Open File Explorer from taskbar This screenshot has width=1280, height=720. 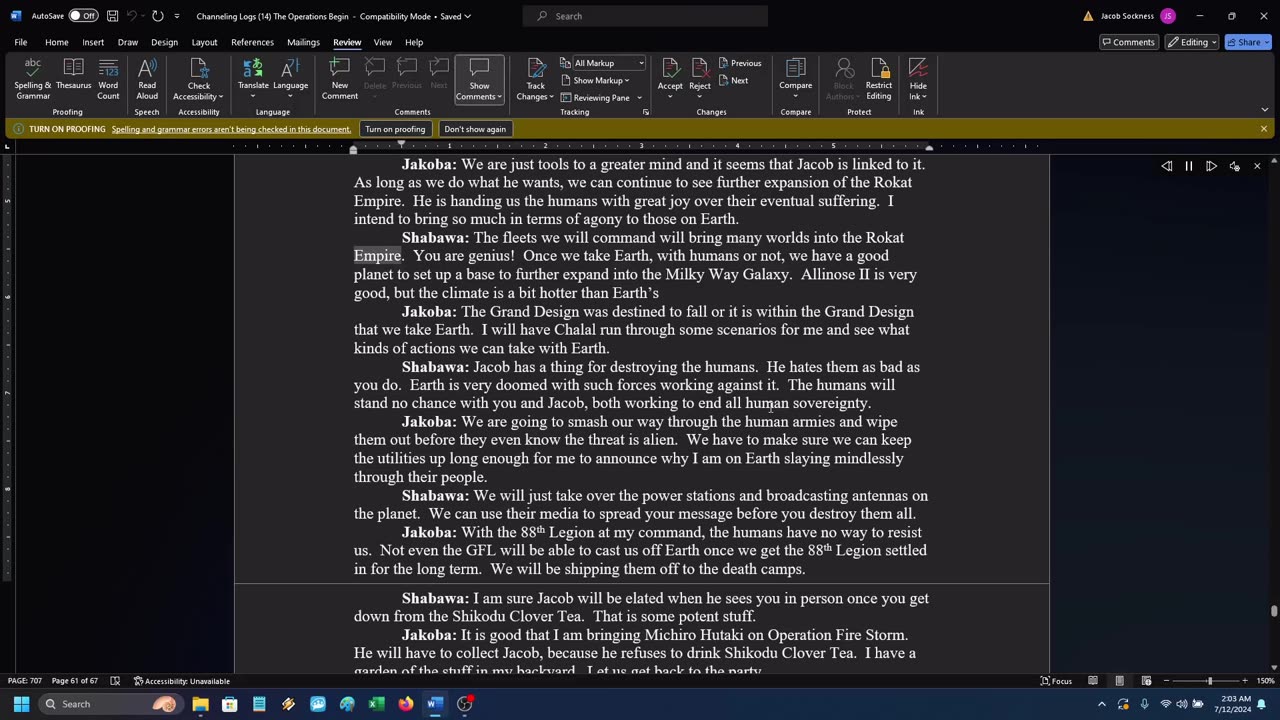(x=200, y=704)
